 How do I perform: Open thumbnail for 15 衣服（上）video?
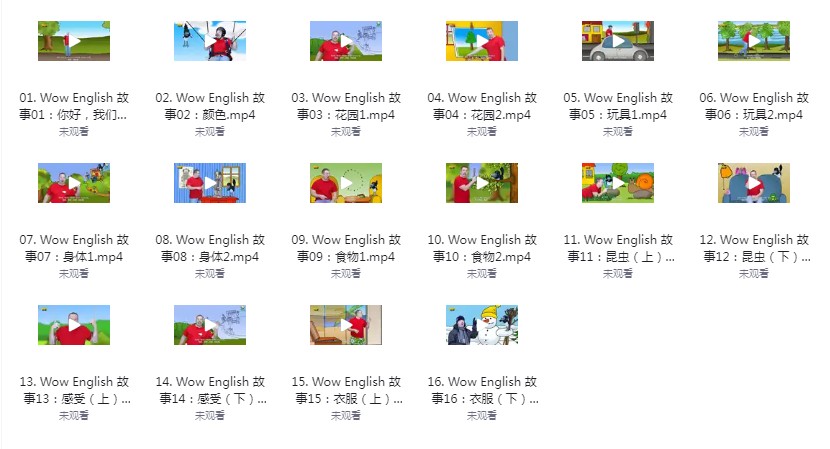pyautogui.click(x=346, y=325)
